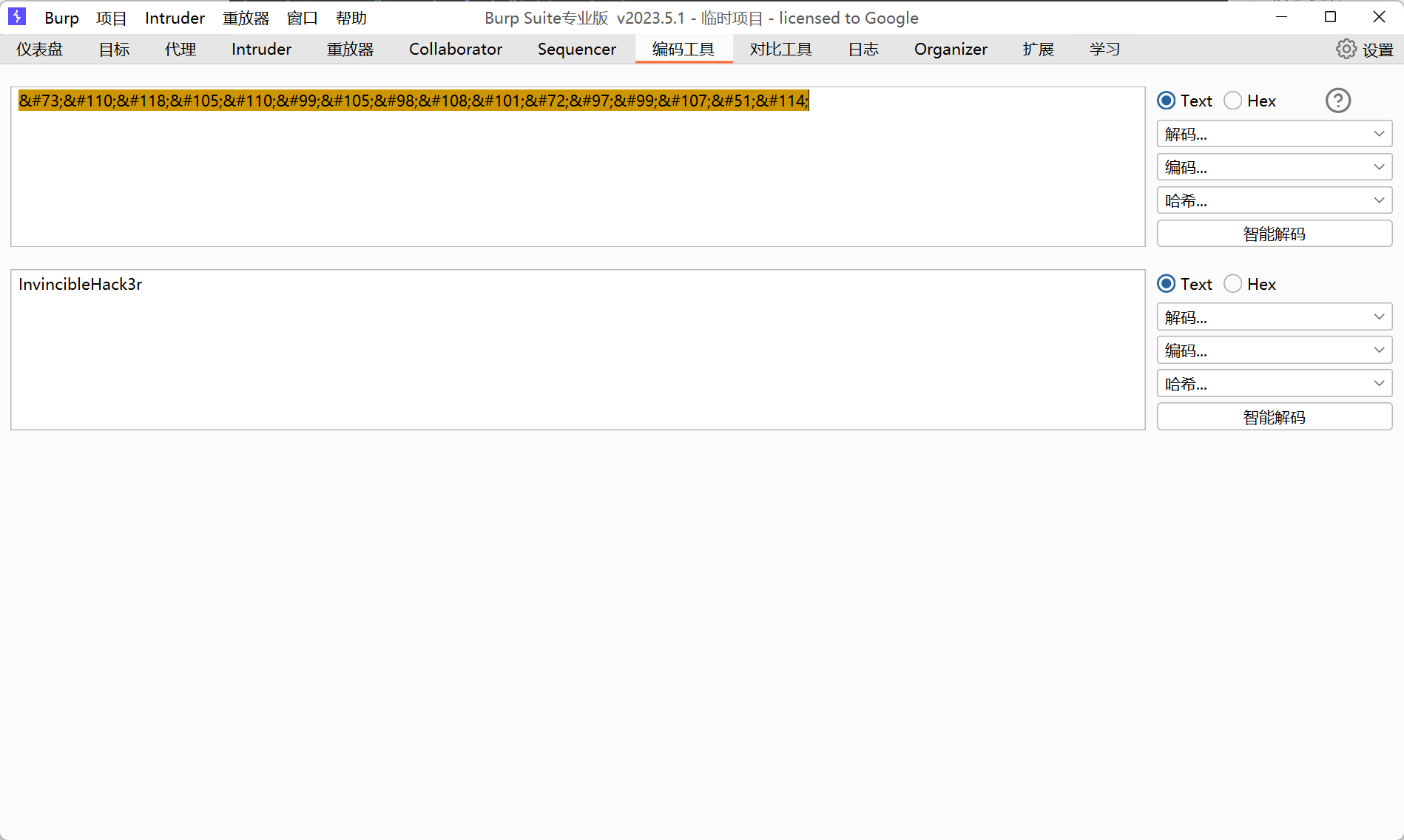
Task: Open the 帮助 menu
Action: click(x=351, y=18)
